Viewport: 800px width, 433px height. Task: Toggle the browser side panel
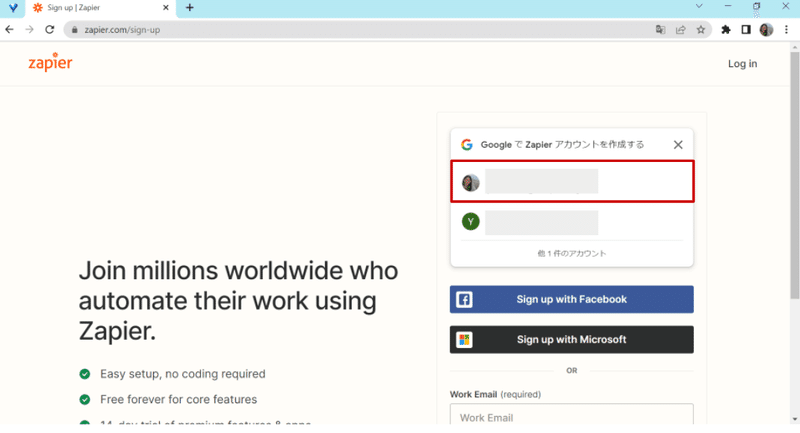pos(746,30)
